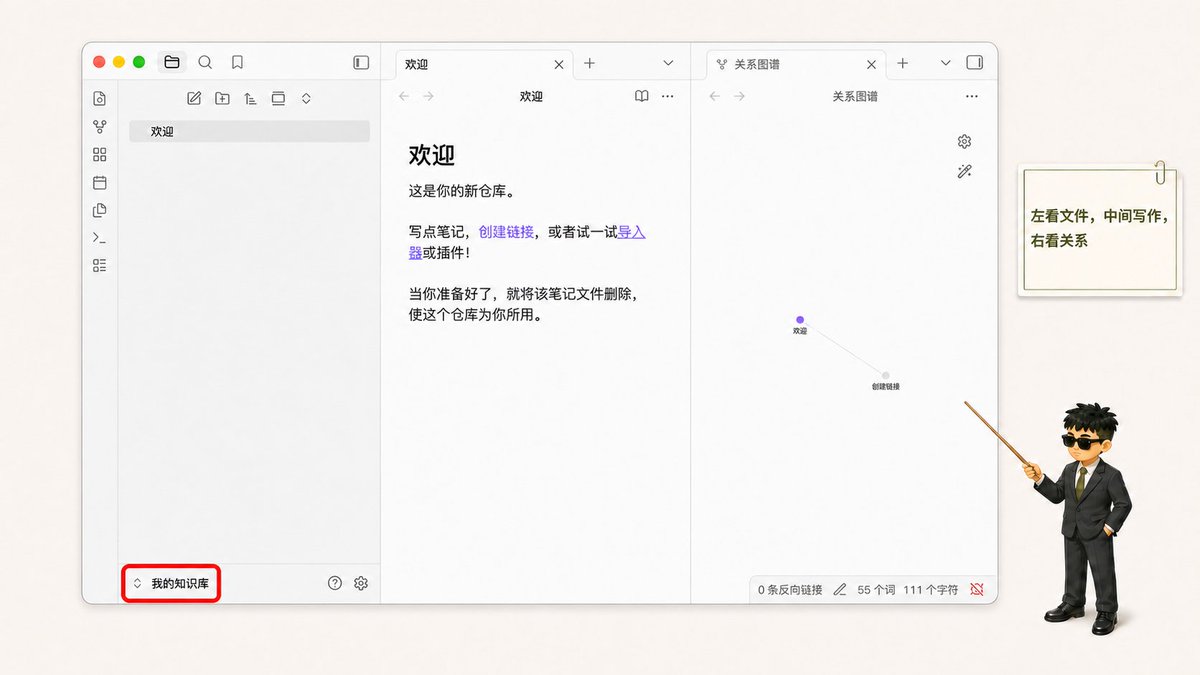Show the 0 条反向链接 status item
1200x675 pixels.
(x=790, y=589)
